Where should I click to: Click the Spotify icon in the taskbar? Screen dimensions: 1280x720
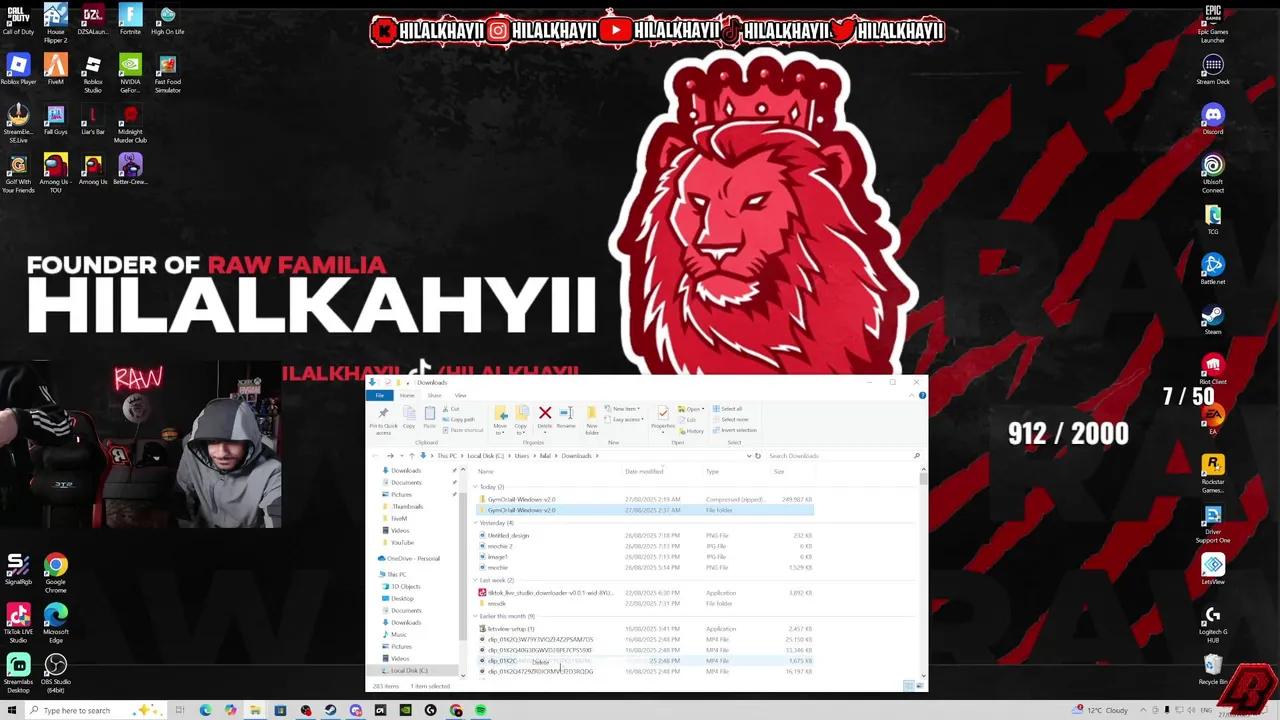tap(481, 710)
